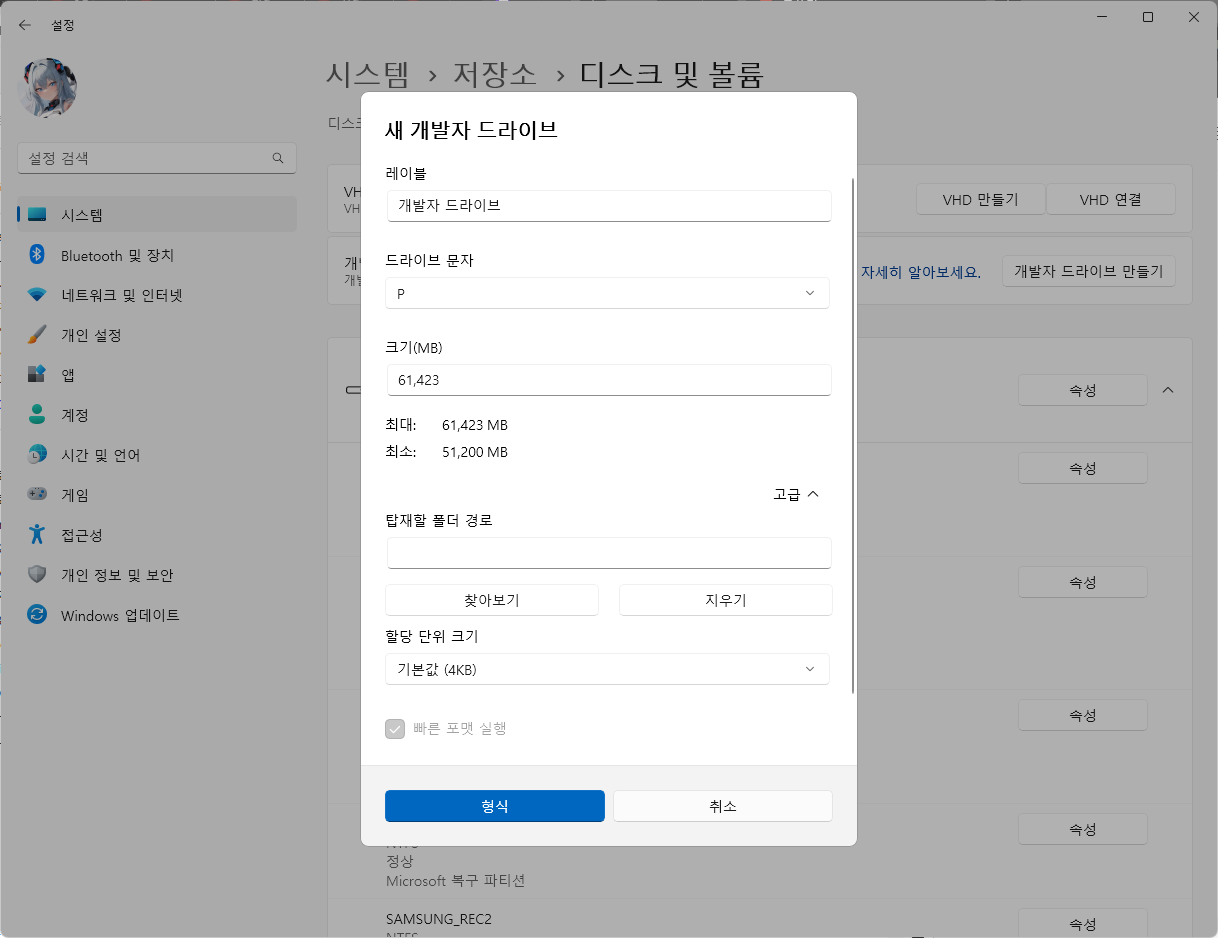Open the 시스템 settings category
The width and height of the screenshot is (1218, 938).
(157, 215)
